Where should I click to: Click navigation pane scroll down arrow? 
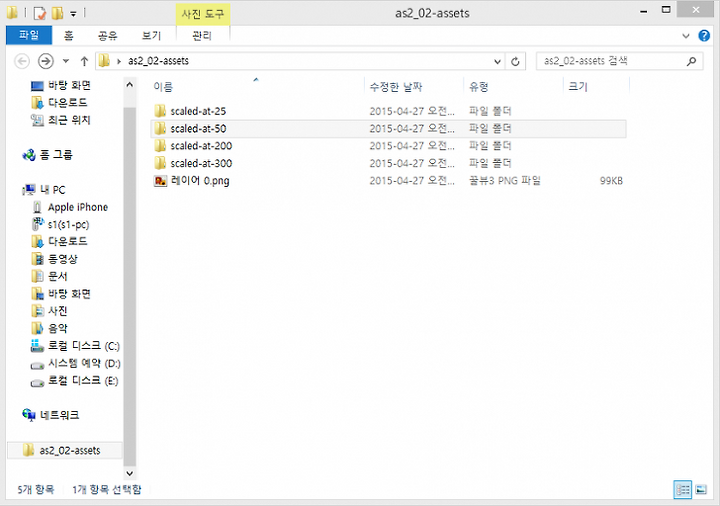click(x=129, y=473)
